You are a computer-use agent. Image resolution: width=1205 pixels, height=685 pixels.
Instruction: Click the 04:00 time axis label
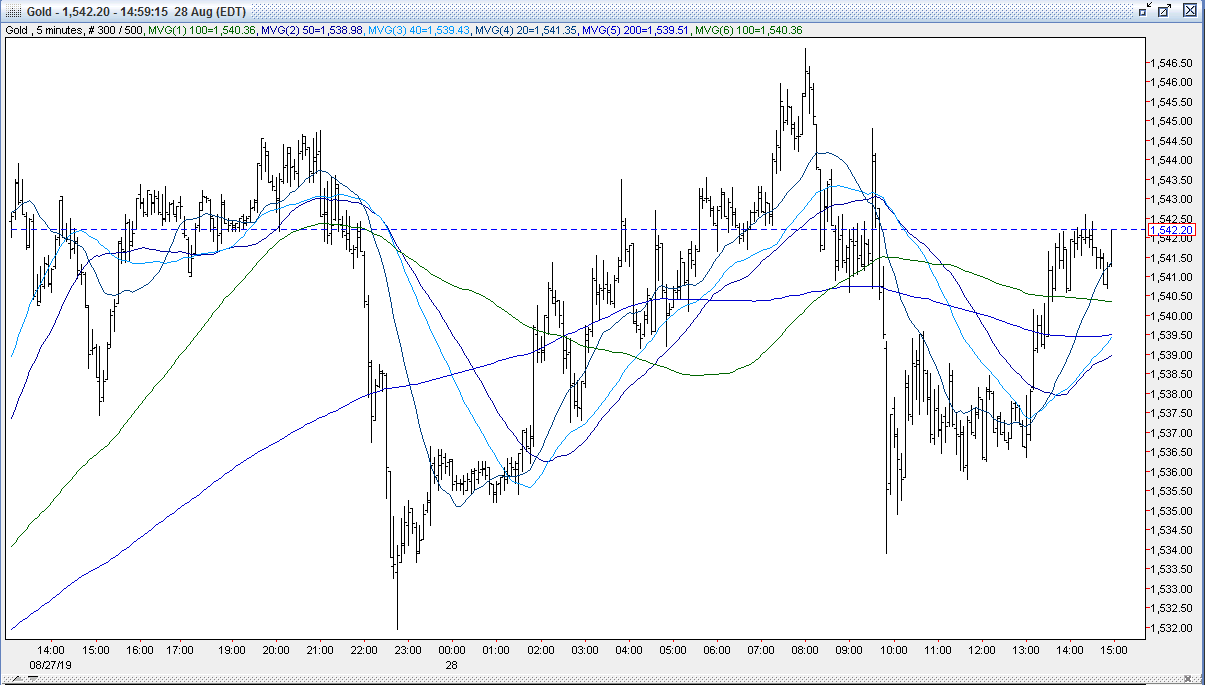(629, 651)
